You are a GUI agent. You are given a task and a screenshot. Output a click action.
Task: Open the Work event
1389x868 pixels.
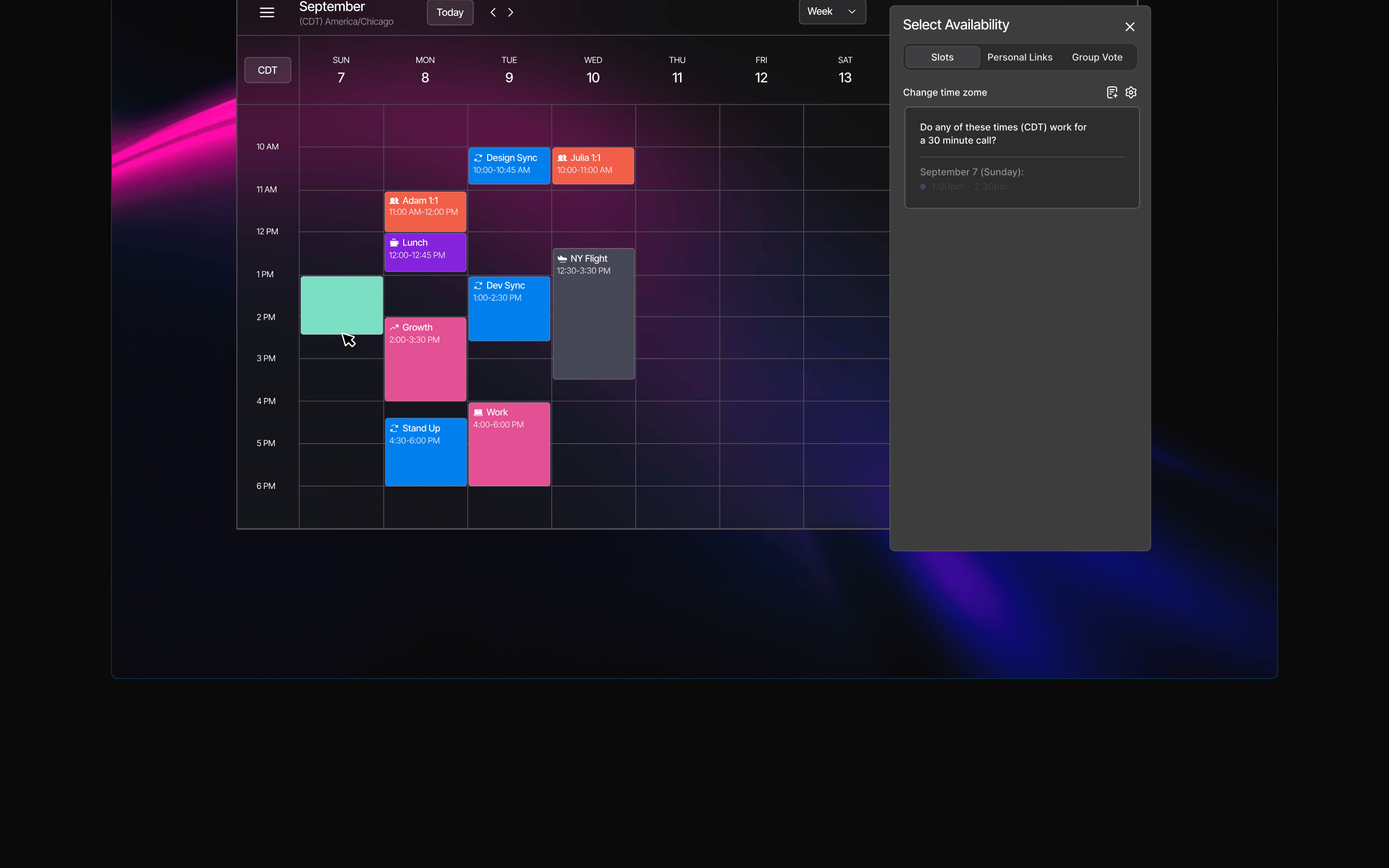coord(509,444)
